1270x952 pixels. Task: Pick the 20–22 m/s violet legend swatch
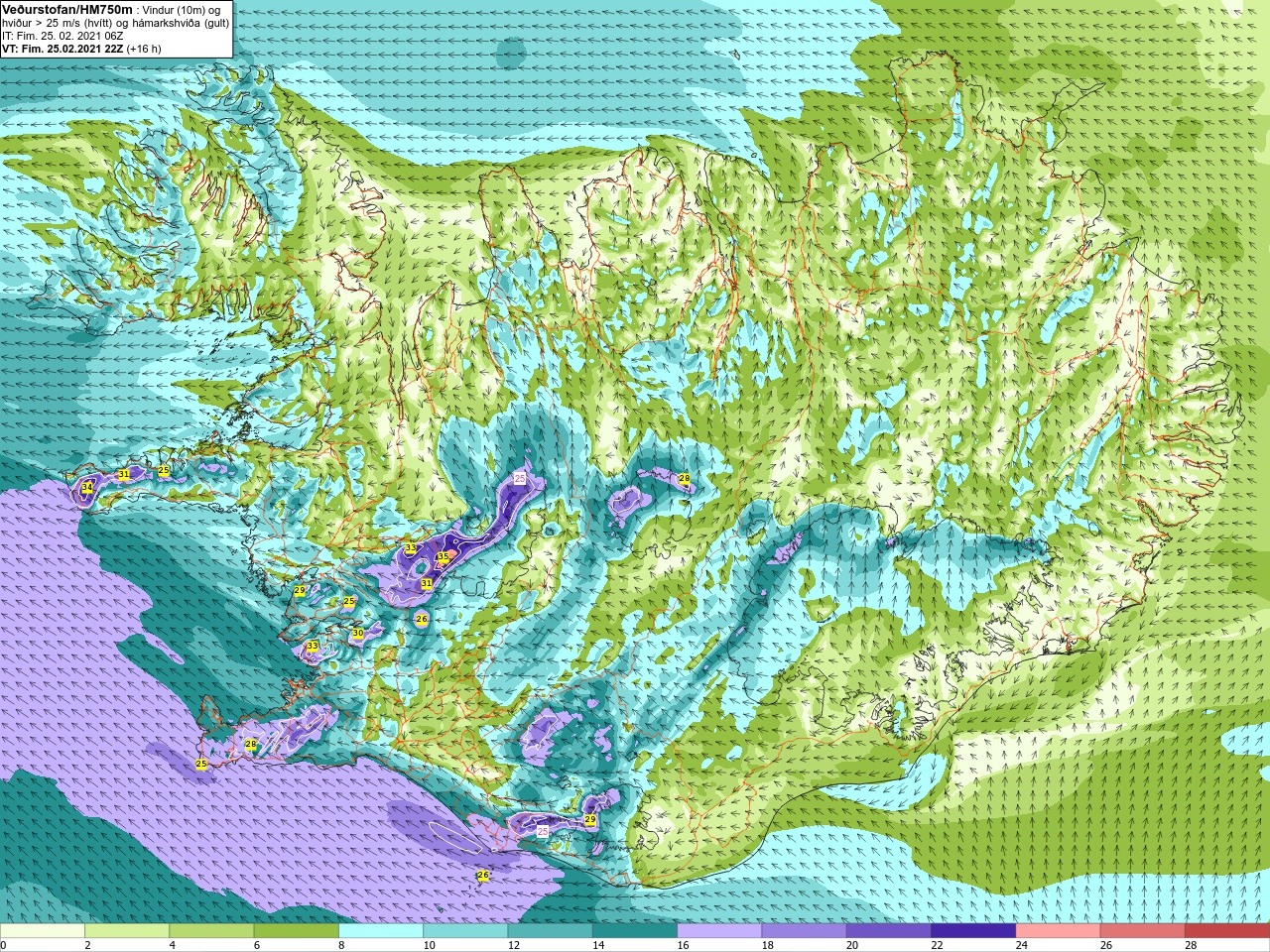(x=889, y=931)
